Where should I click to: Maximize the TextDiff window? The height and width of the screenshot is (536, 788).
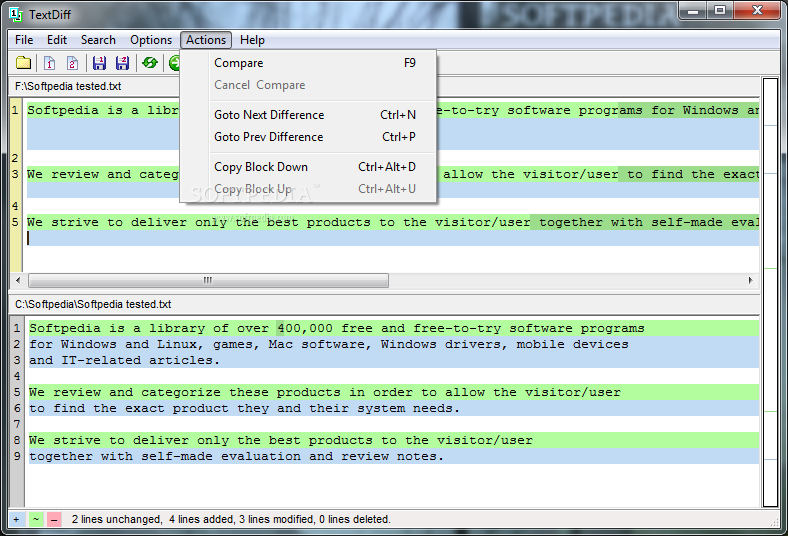tap(720, 11)
